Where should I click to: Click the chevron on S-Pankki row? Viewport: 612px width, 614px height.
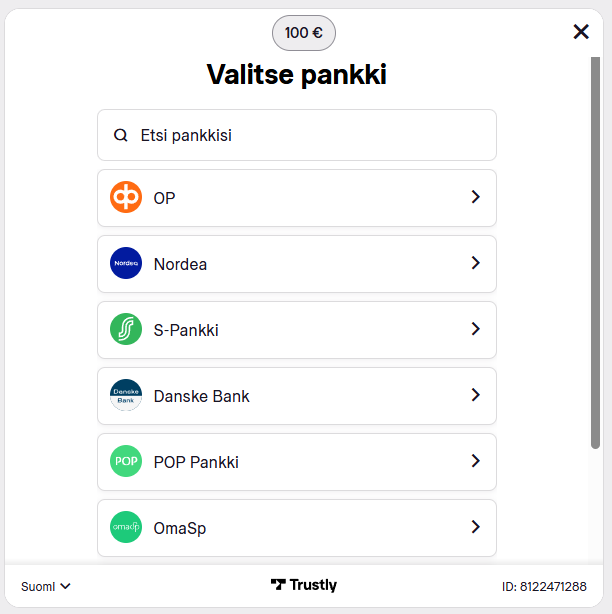pyautogui.click(x=476, y=329)
